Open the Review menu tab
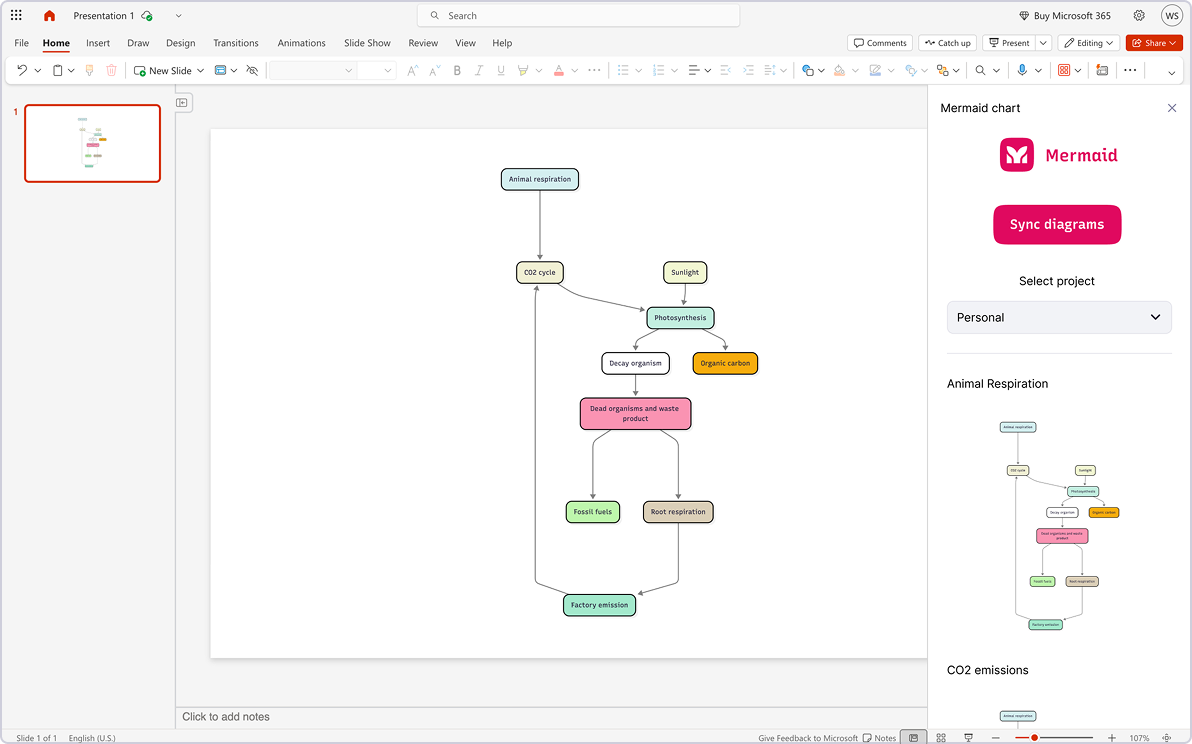The height and width of the screenshot is (744, 1192). [x=423, y=43]
